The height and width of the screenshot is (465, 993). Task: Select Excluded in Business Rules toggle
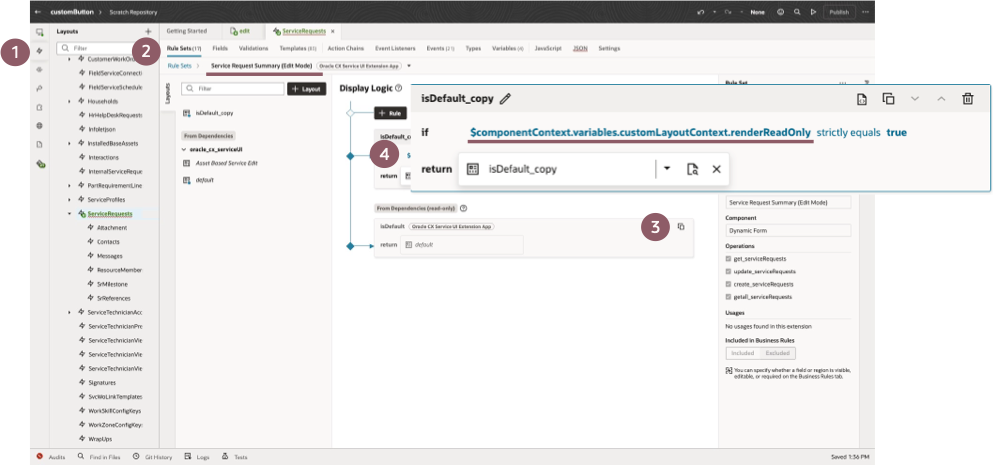pyautogui.click(x=778, y=353)
